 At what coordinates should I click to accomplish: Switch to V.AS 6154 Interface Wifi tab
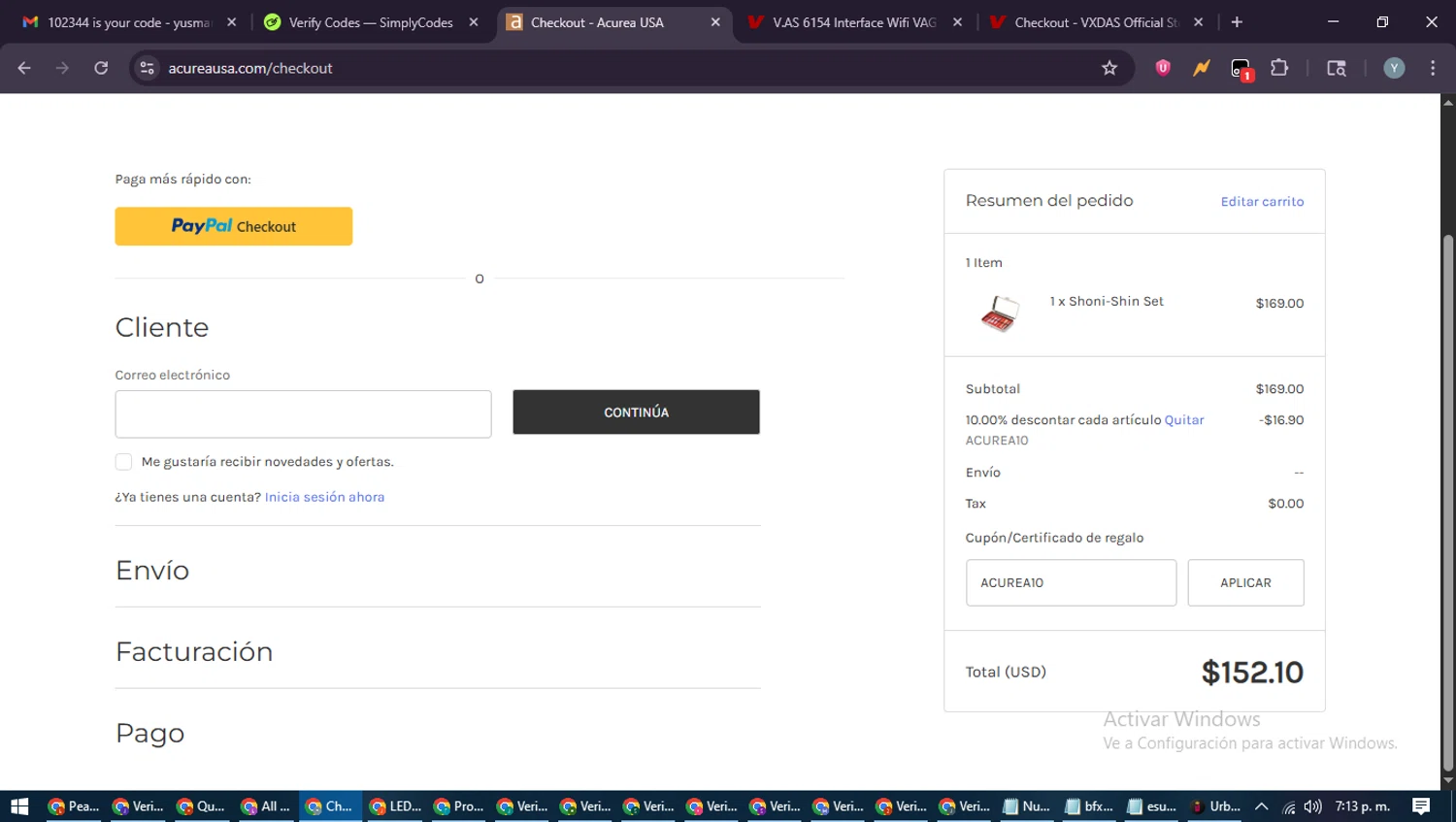click(854, 22)
